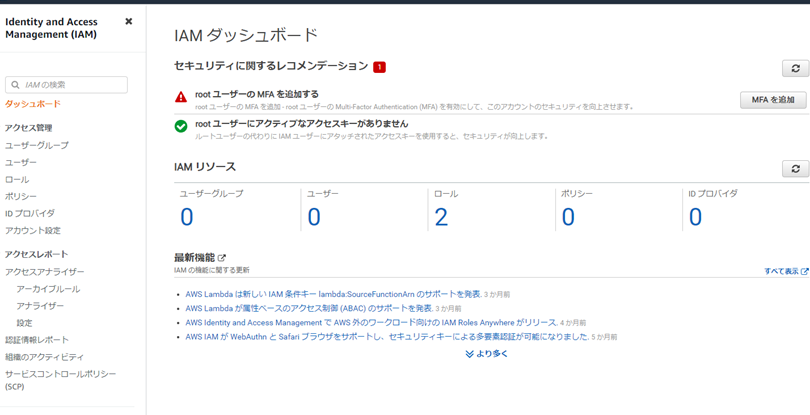Image resolution: width=810 pixels, height=415 pixels.
Task: Click the IAM リソース heading
Action: [x=205, y=167]
